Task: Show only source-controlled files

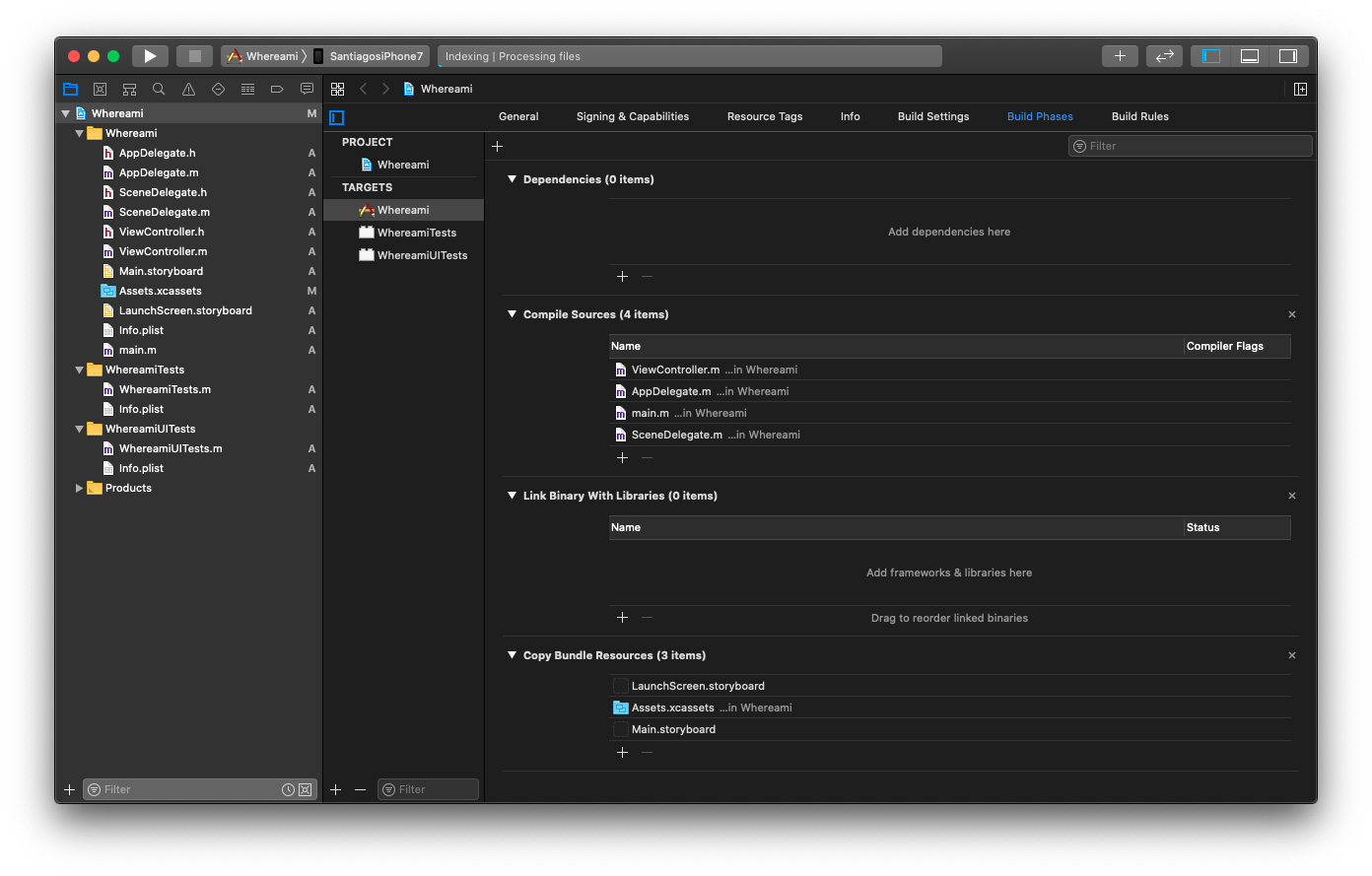Action: coord(306,789)
